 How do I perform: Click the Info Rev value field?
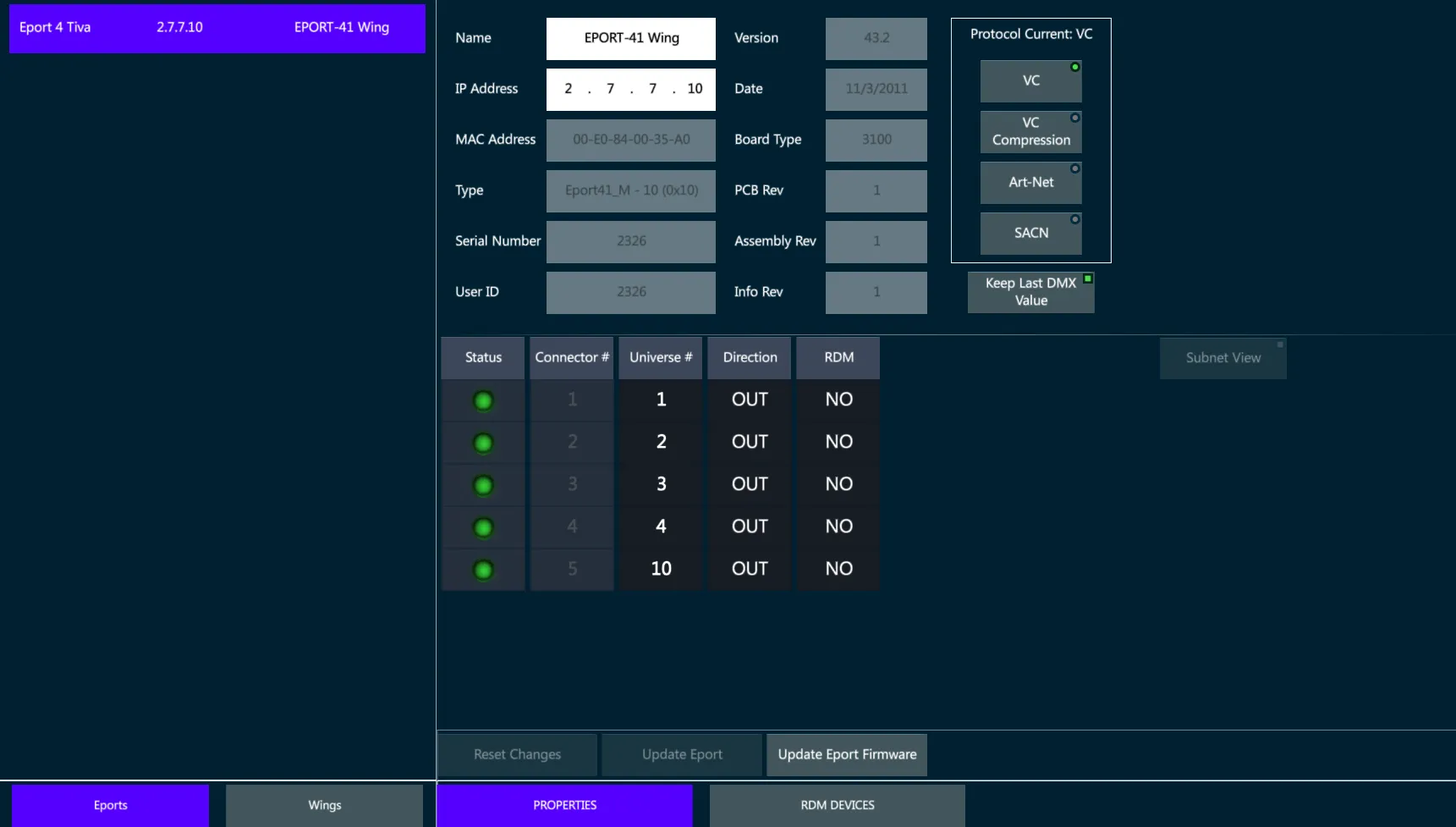[x=876, y=293]
